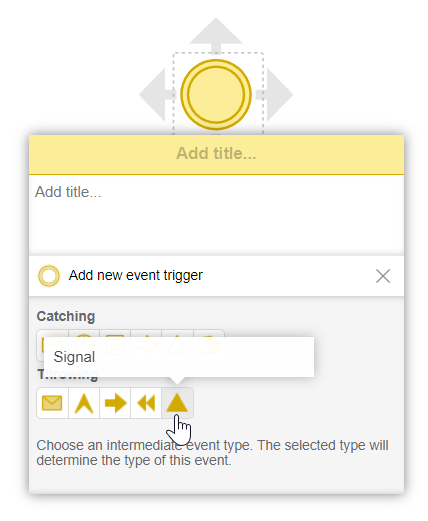The image size is (428, 521).
Task: Click the event circle icon in trigger row
Action: click(49, 276)
